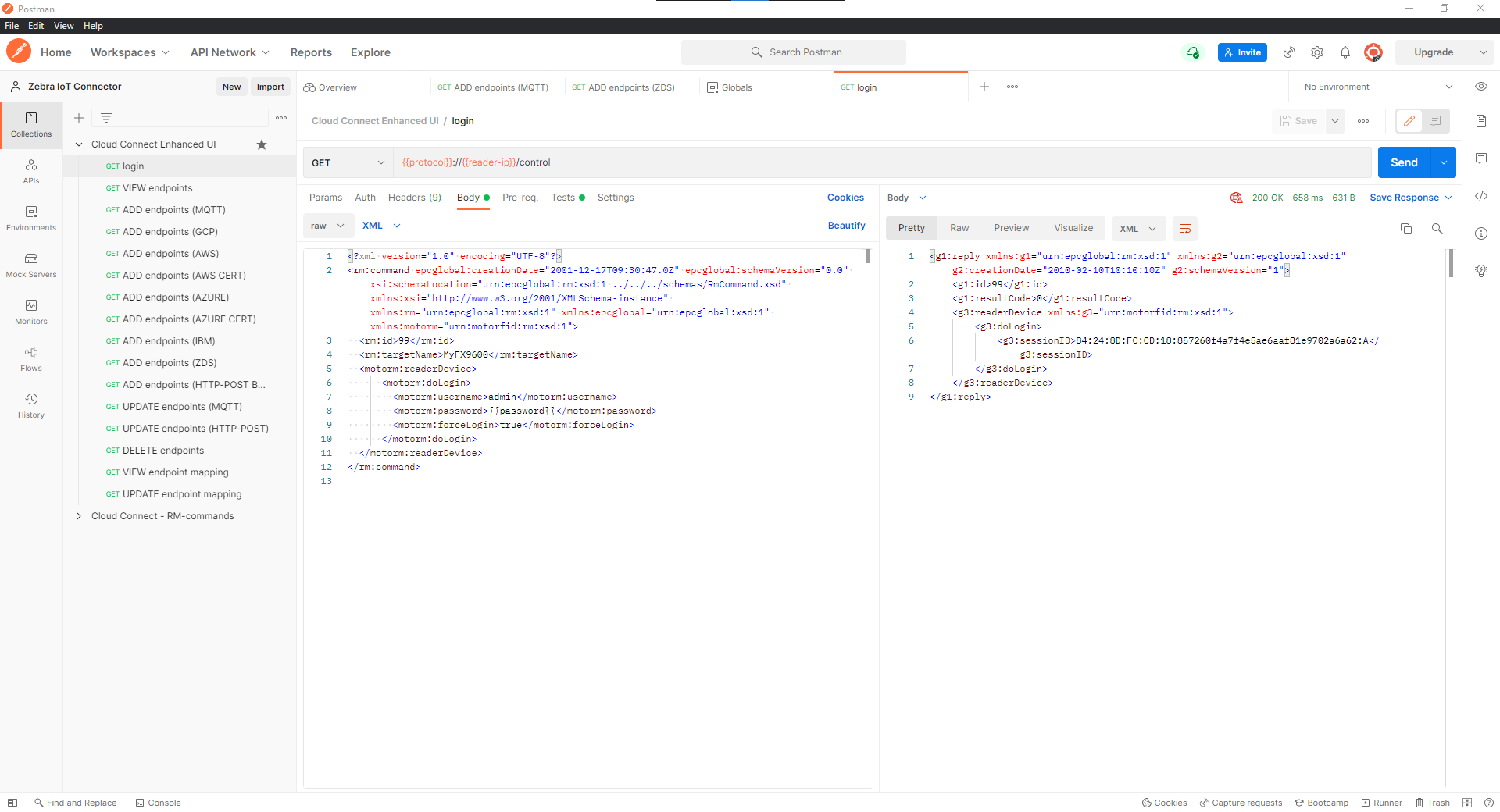1500x812 pixels.
Task: Click the Invite button
Action: pyautogui.click(x=1242, y=52)
